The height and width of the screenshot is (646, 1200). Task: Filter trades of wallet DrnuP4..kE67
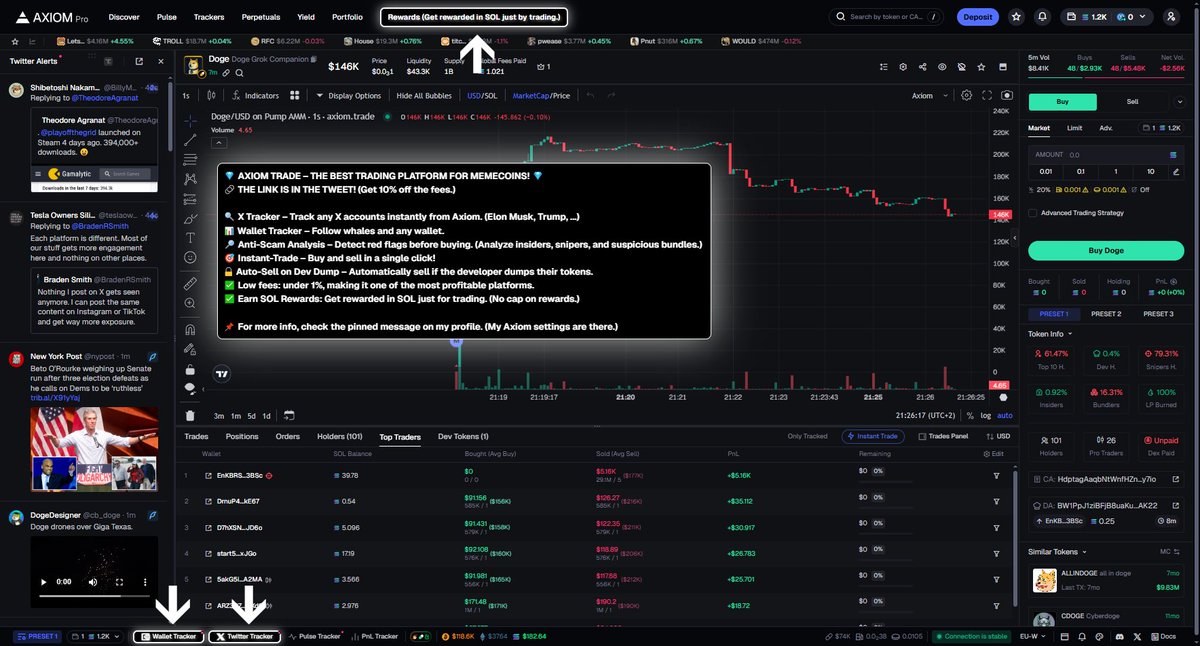996,501
